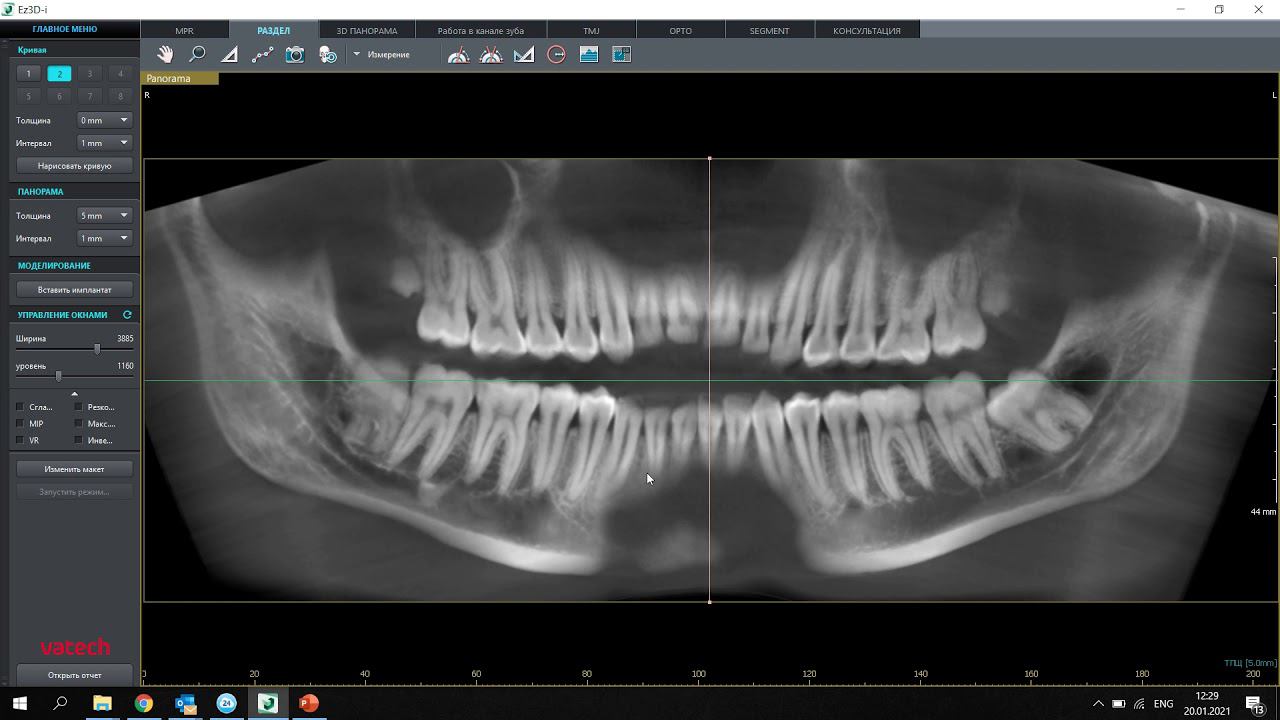Click the Изменить макет button

click(75, 468)
